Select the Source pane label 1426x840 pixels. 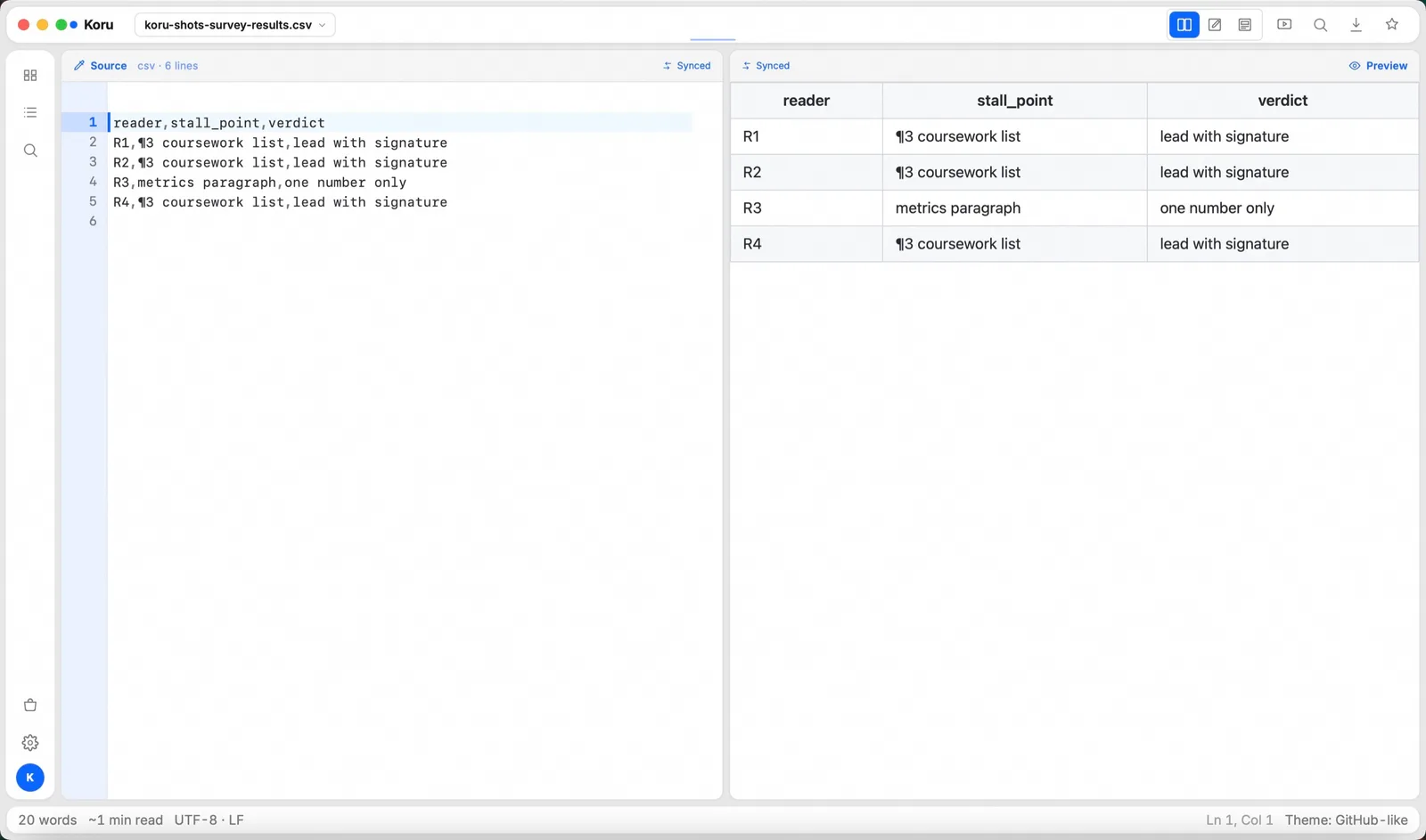coord(101,66)
